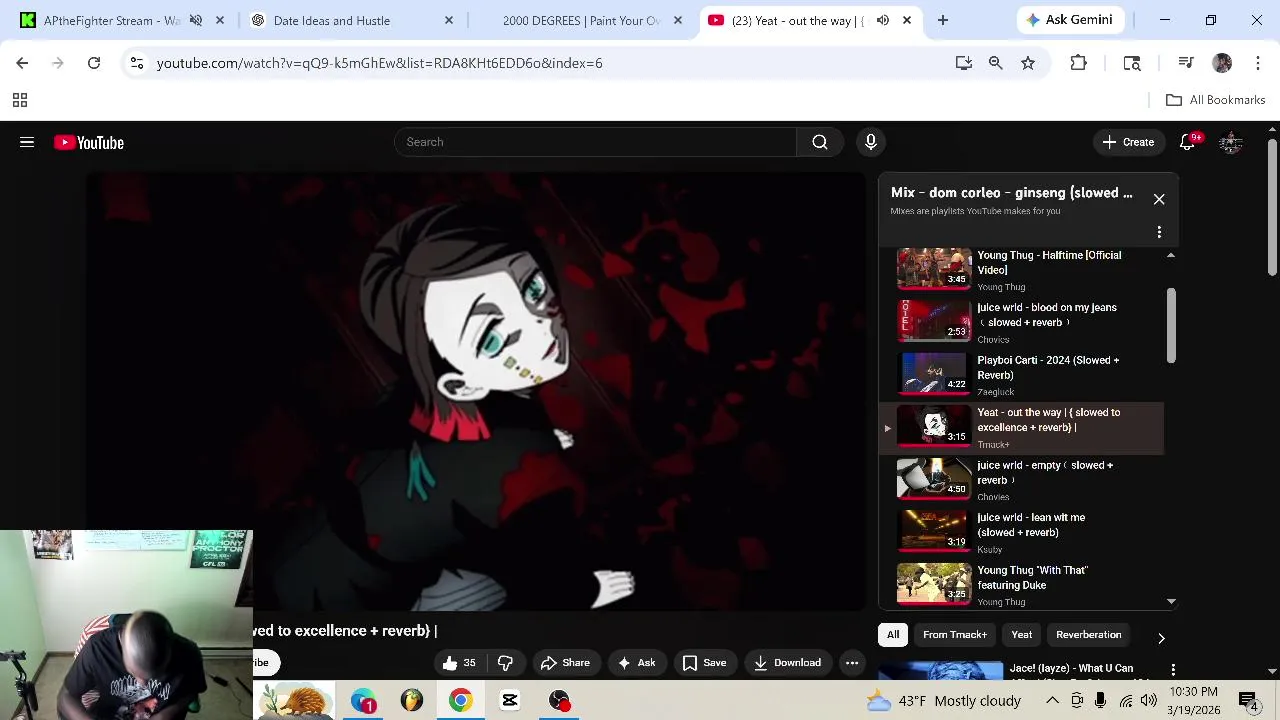This screenshot has height=720, width=1280.
Task: Select the All filter chip
Action: (893, 635)
